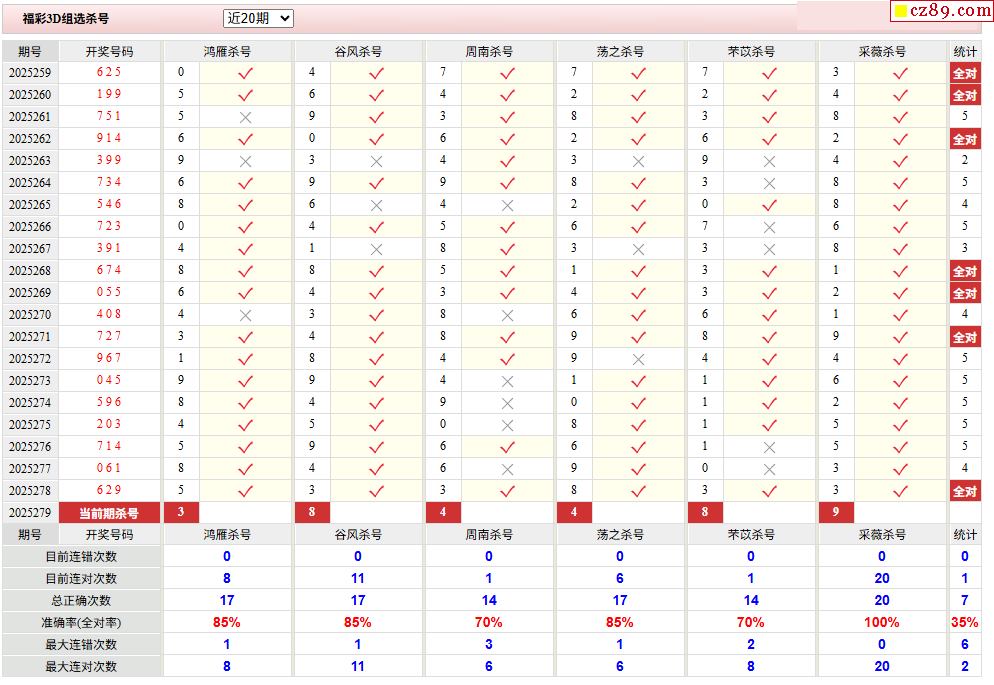Select the 鸿雁杀号 header in the top row
Screen dimensions: 994x685
click(x=227, y=51)
